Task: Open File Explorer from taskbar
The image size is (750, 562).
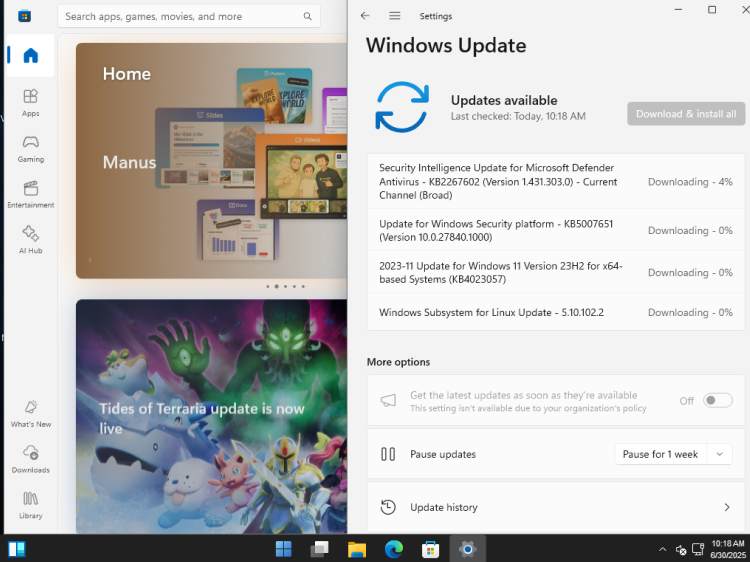Action: [x=357, y=549]
